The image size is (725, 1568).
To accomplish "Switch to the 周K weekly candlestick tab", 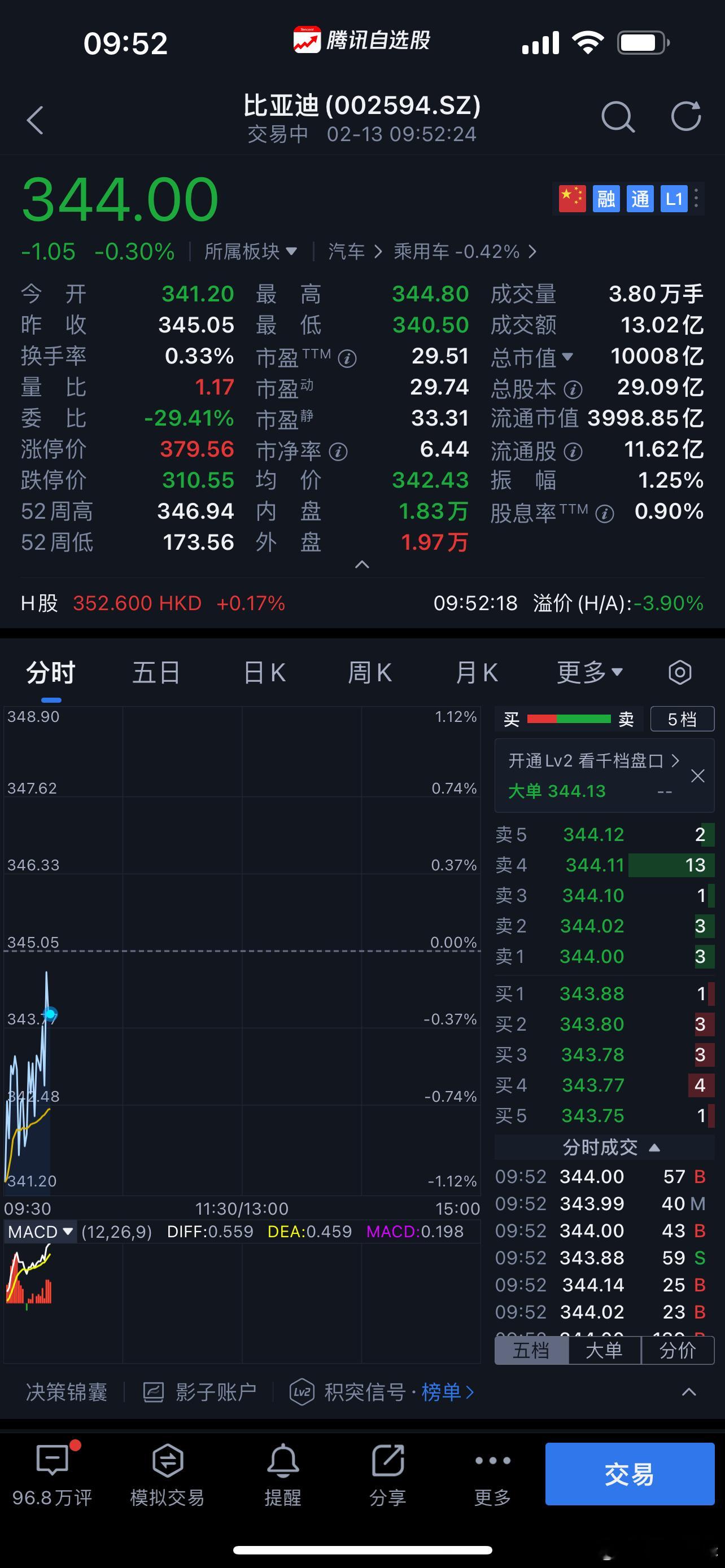I will tap(369, 673).
